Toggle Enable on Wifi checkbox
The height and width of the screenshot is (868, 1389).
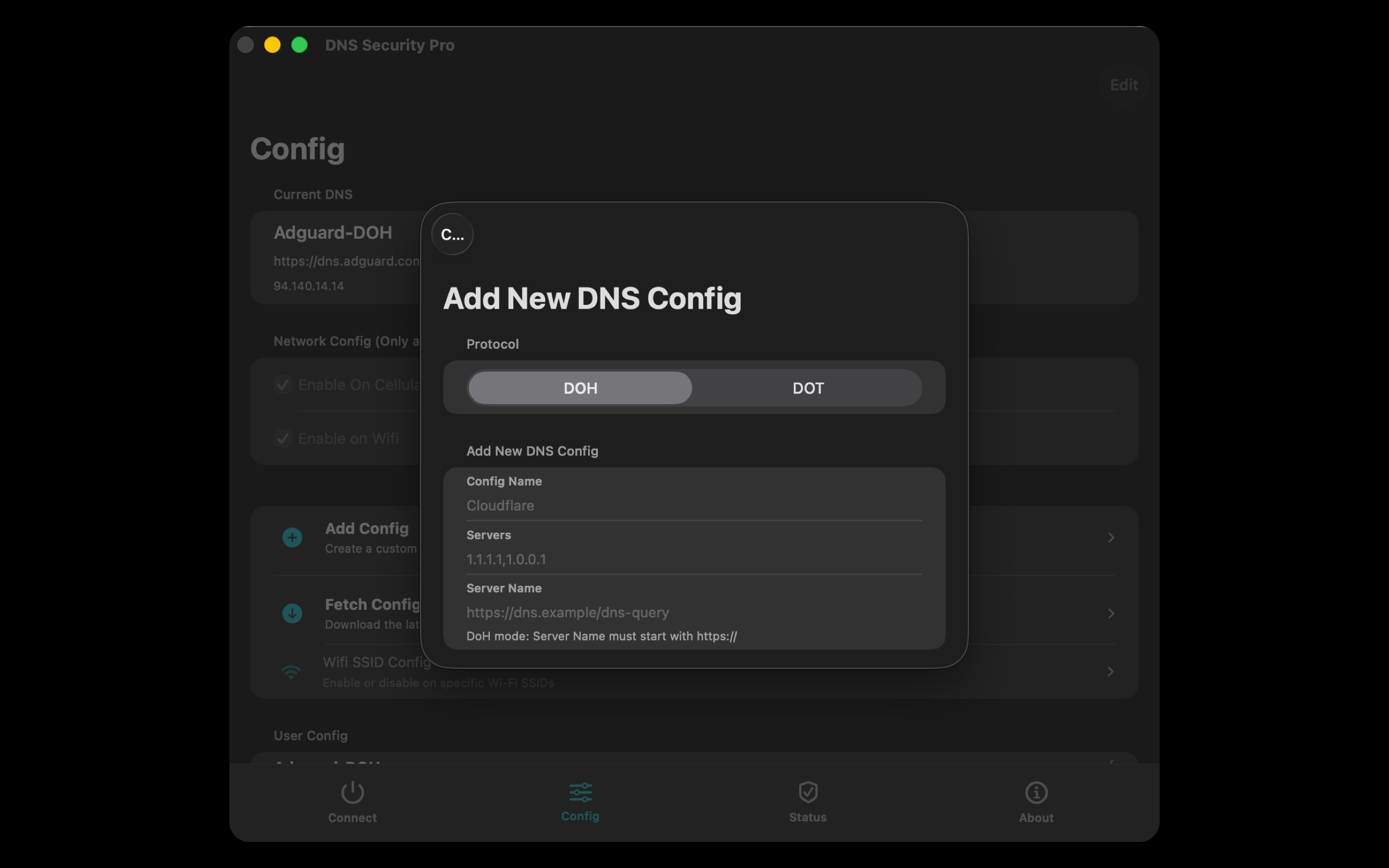click(x=283, y=438)
